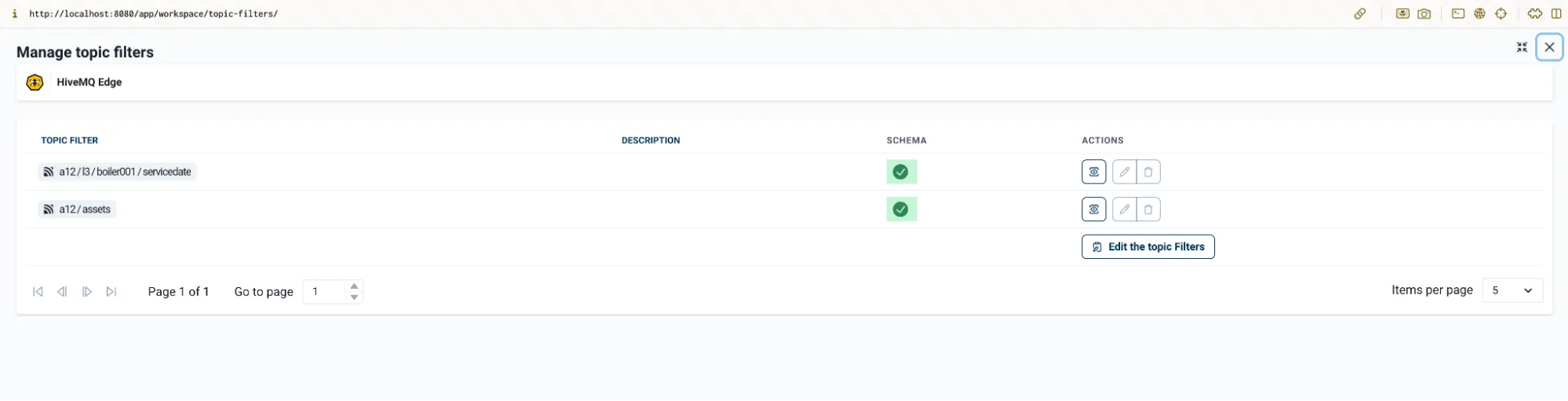Go to previous page
1568x401 pixels.
pyautogui.click(x=62, y=292)
